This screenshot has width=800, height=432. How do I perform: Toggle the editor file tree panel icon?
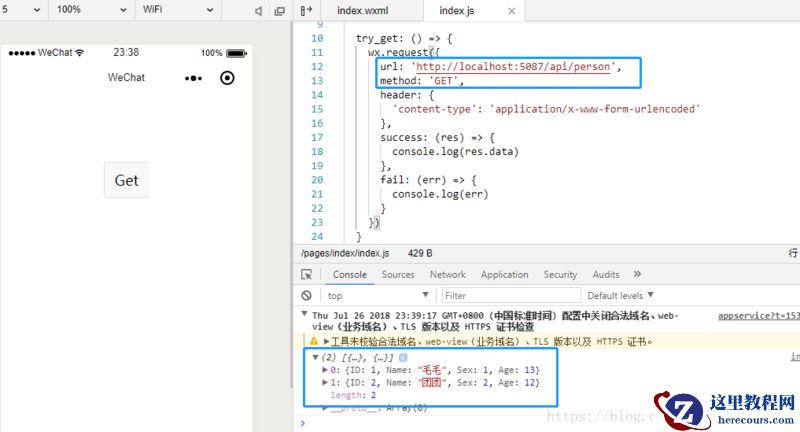point(306,10)
